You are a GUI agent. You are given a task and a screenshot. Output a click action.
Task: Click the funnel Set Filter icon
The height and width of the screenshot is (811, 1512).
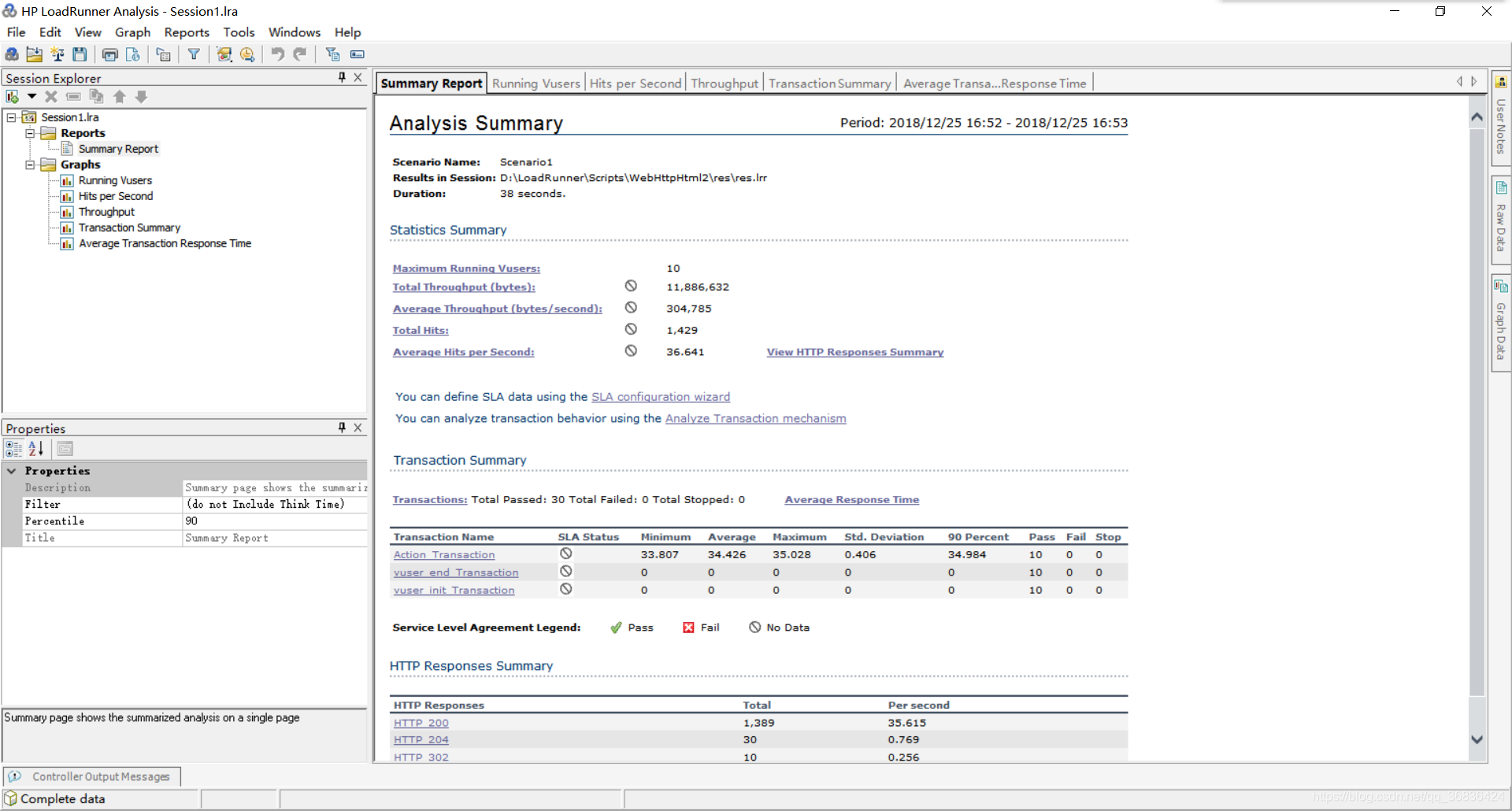click(194, 54)
